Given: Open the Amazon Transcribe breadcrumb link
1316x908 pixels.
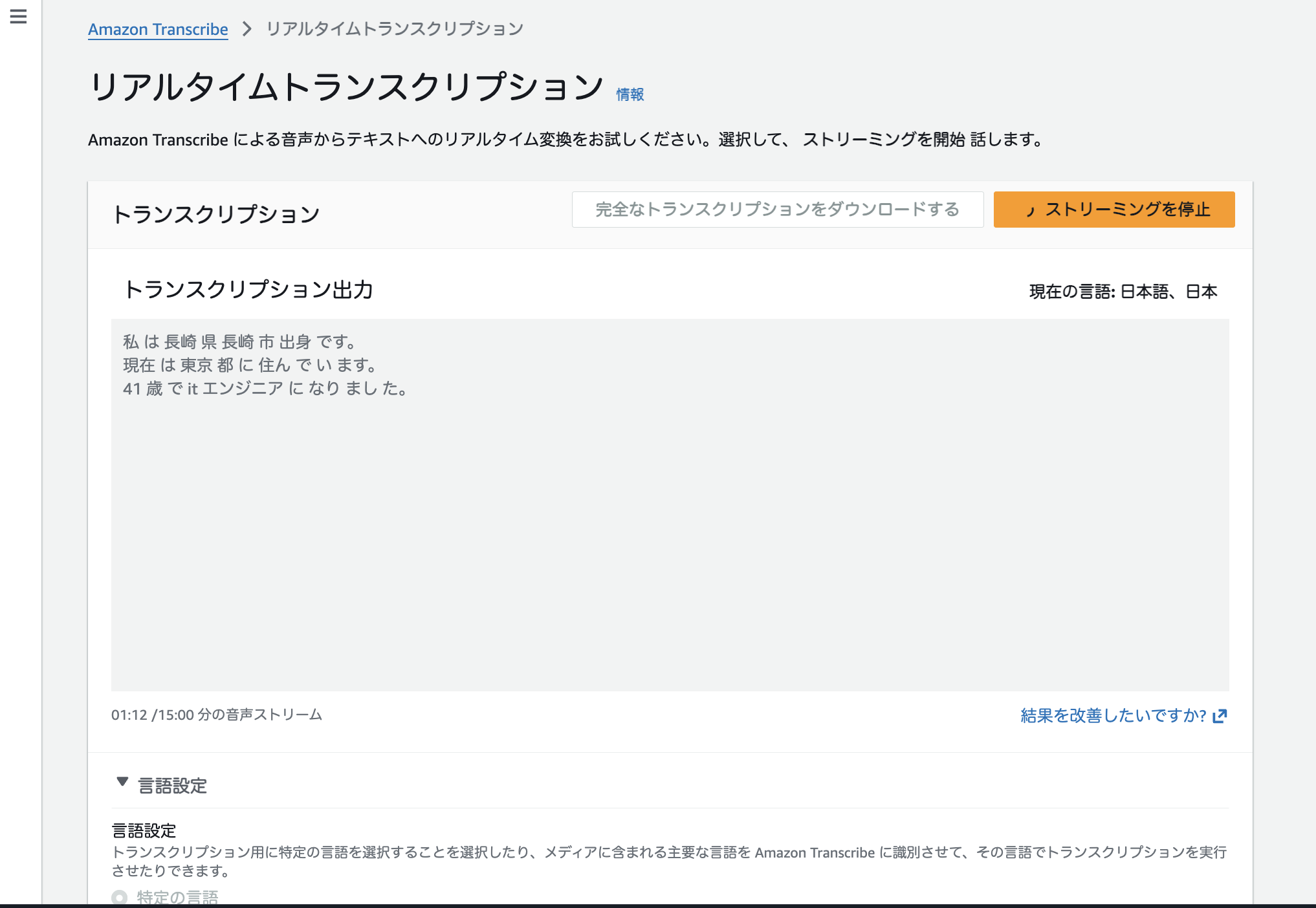Looking at the screenshot, I should coord(157,29).
